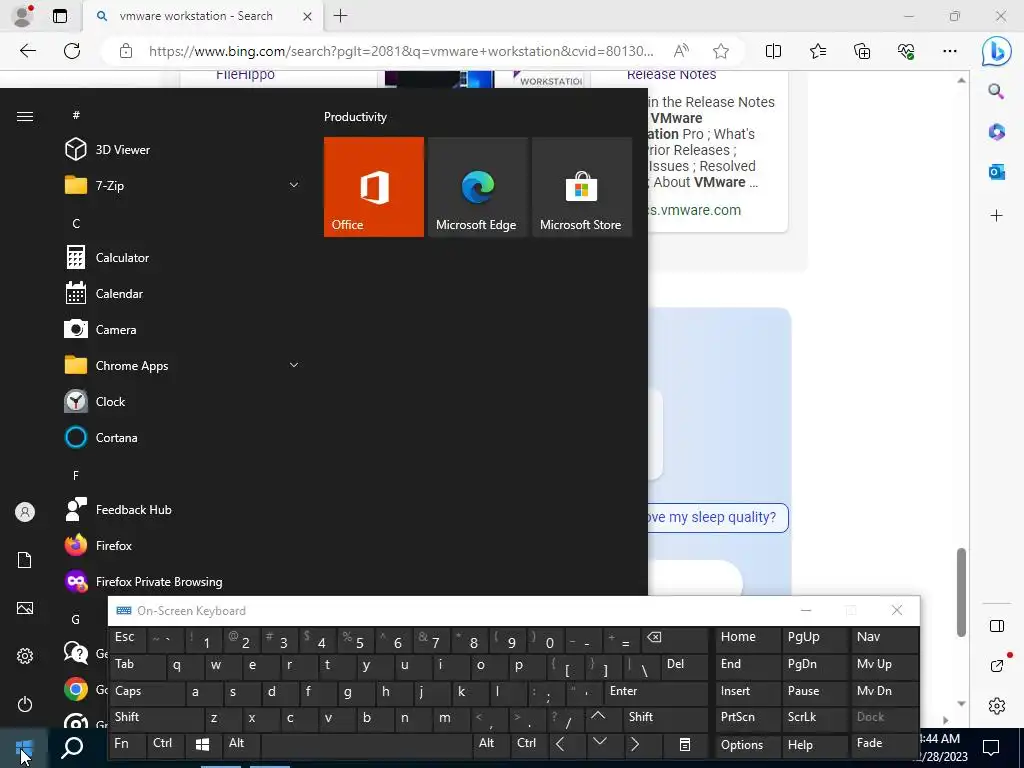Add app to Edge sidebar plus
The height and width of the screenshot is (768, 1024).
(x=996, y=216)
